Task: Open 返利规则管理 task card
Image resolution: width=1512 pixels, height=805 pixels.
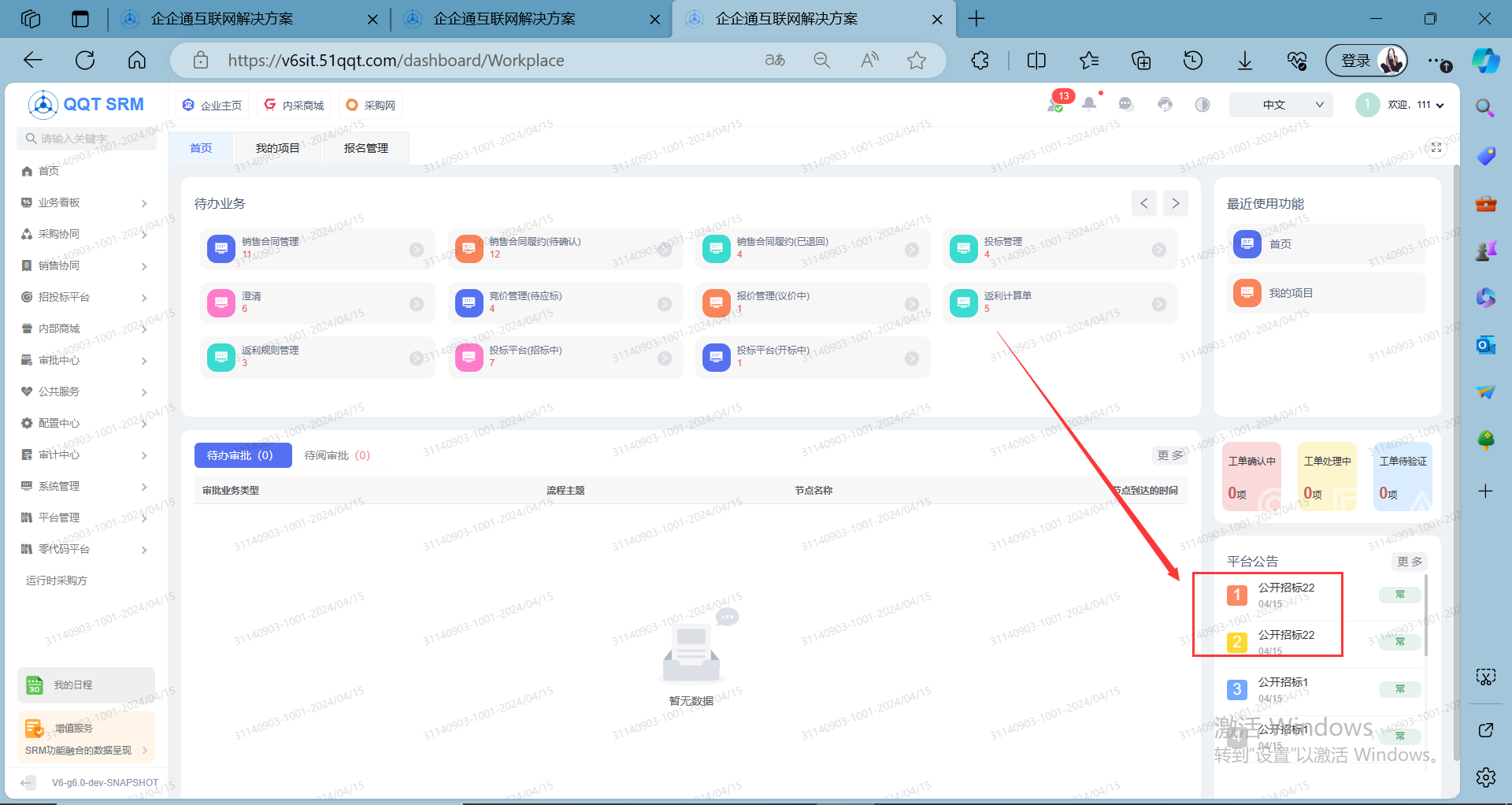Action: [317, 358]
